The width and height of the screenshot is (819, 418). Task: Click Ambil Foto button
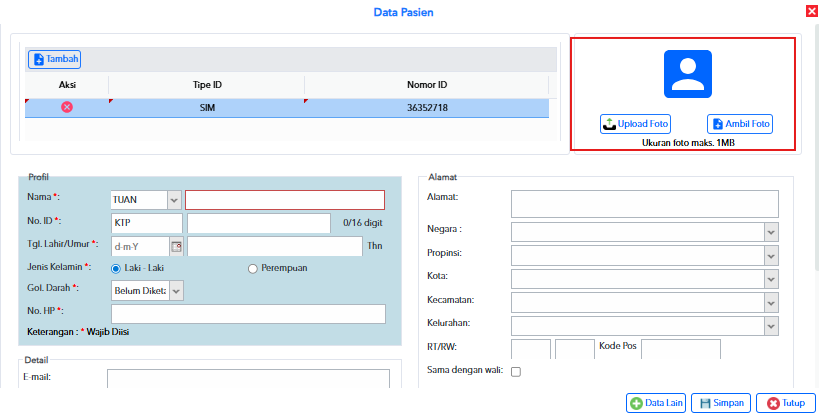740,124
